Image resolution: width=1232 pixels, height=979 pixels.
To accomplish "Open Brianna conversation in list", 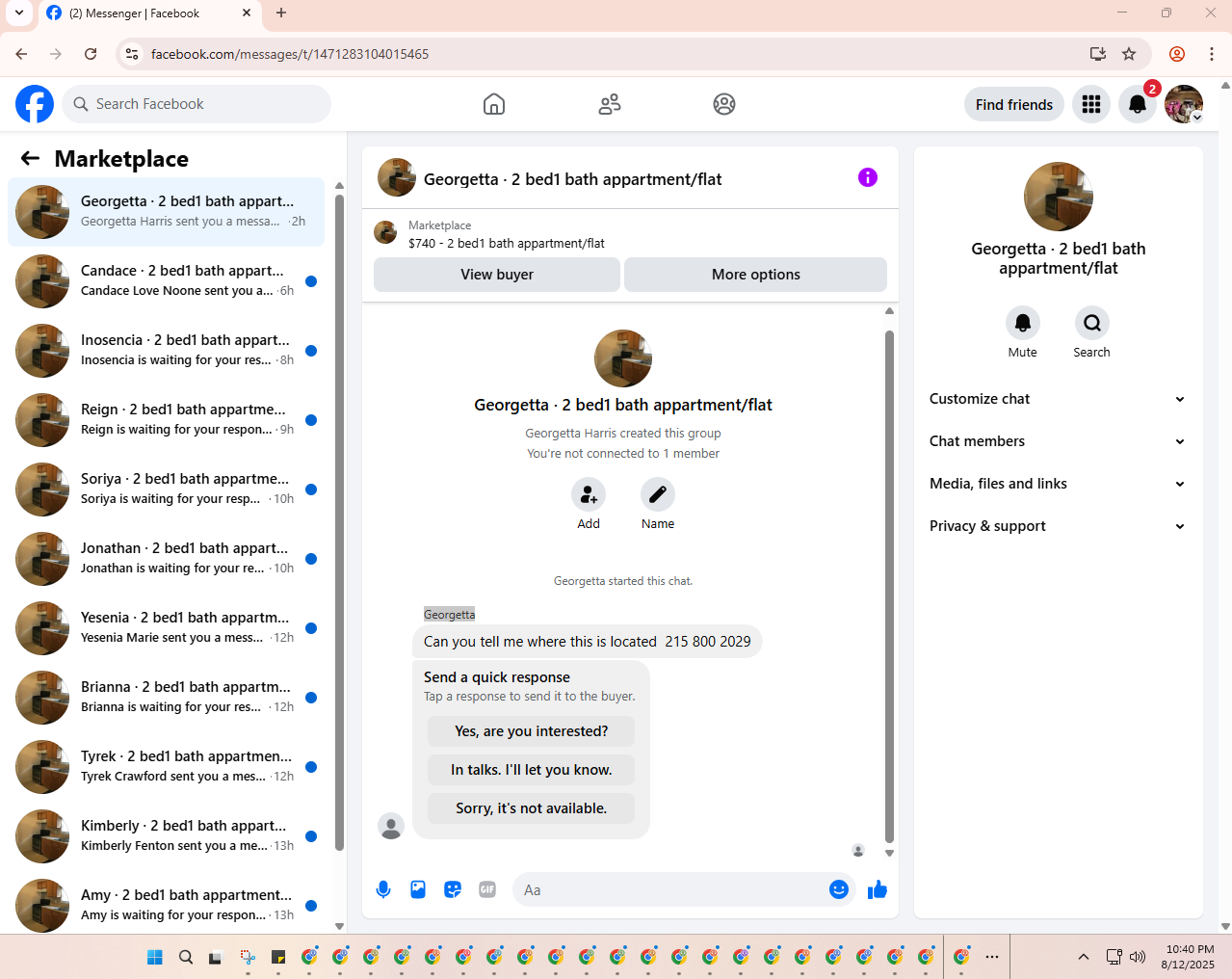I will 167,698.
